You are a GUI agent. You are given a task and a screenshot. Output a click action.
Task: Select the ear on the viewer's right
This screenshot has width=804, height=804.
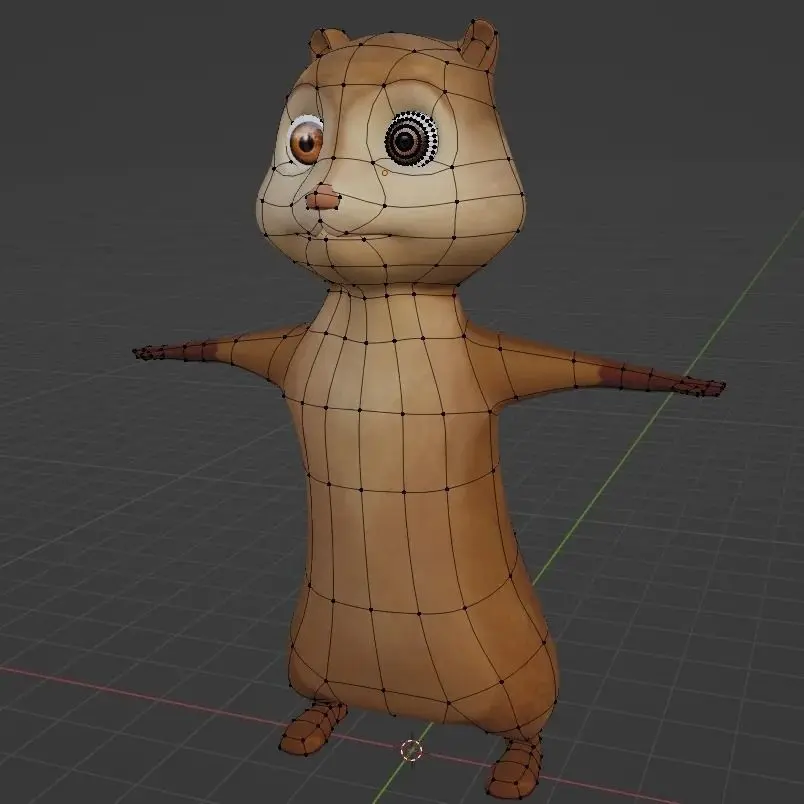coord(479,44)
